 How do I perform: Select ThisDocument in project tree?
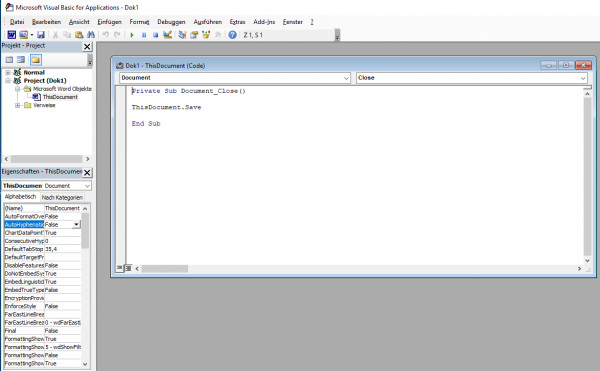point(60,97)
